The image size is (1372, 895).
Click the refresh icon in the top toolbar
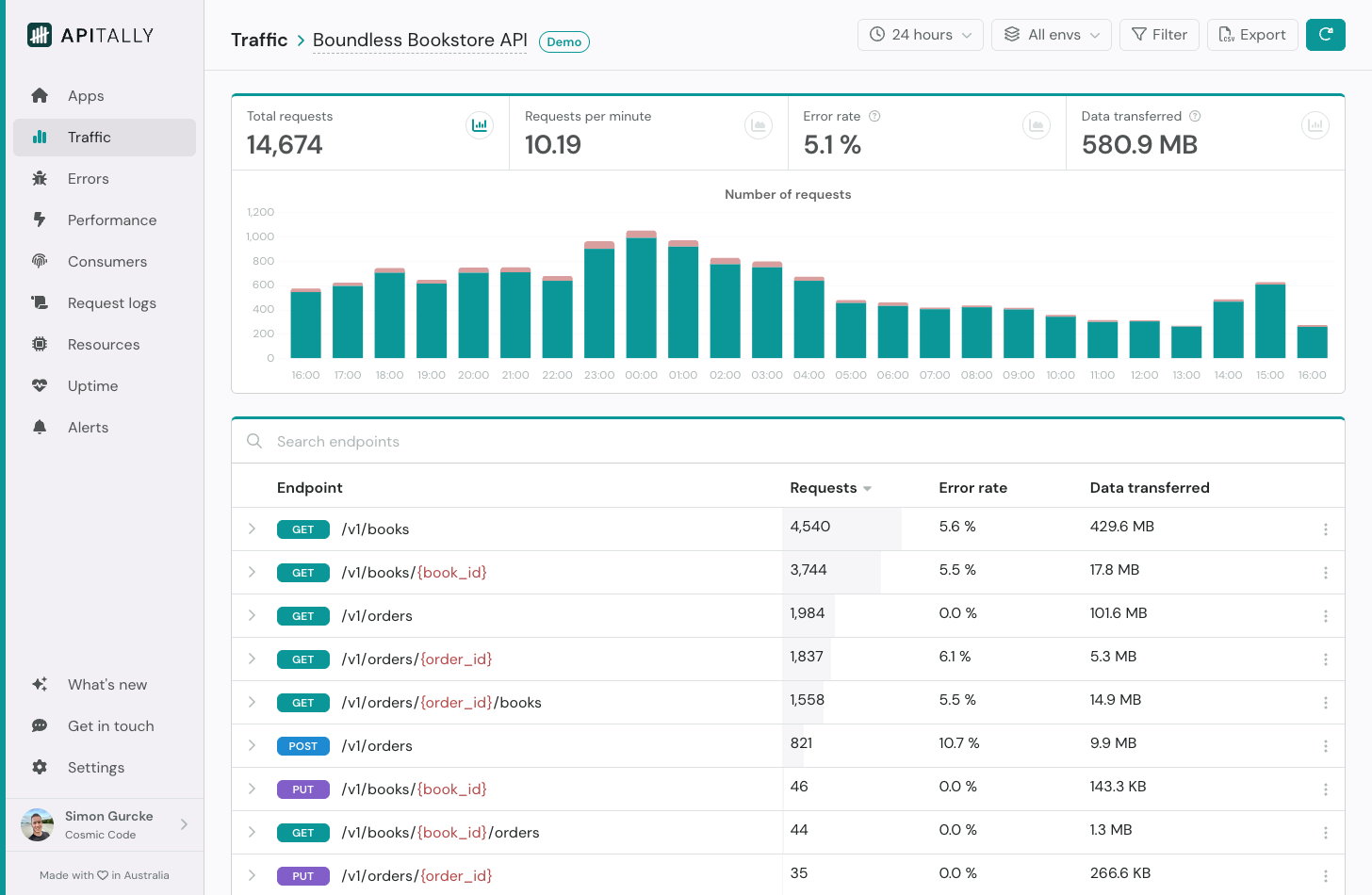(1326, 34)
